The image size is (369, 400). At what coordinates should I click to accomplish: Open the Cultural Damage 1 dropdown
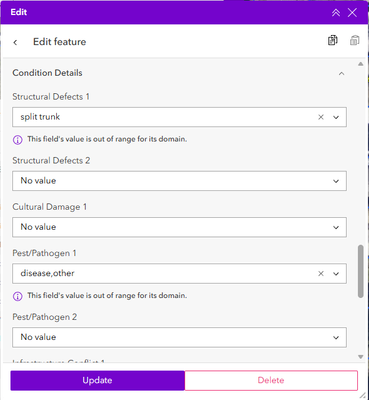pos(179,227)
